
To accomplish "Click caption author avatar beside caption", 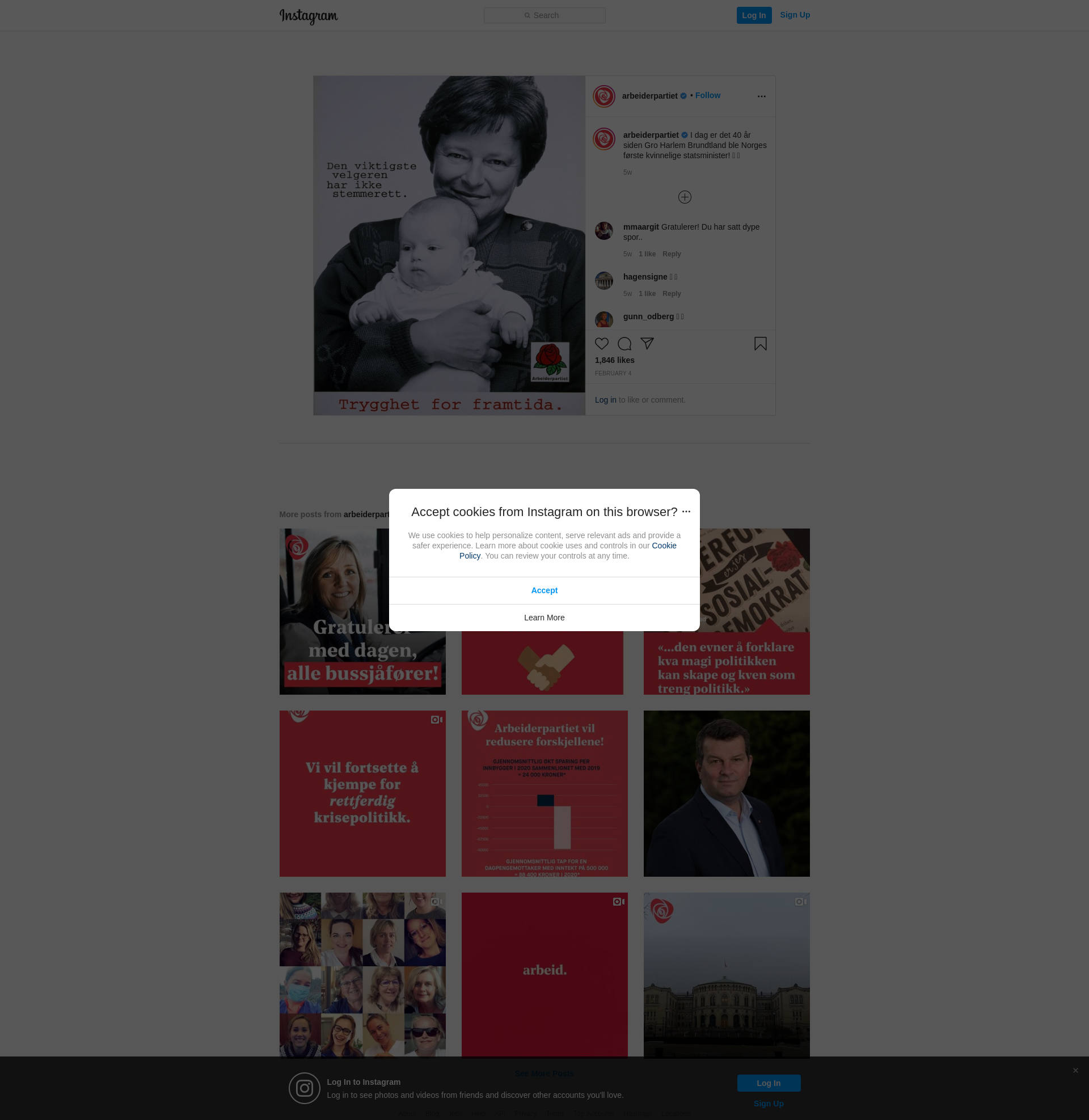I will [x=604, y=139].
